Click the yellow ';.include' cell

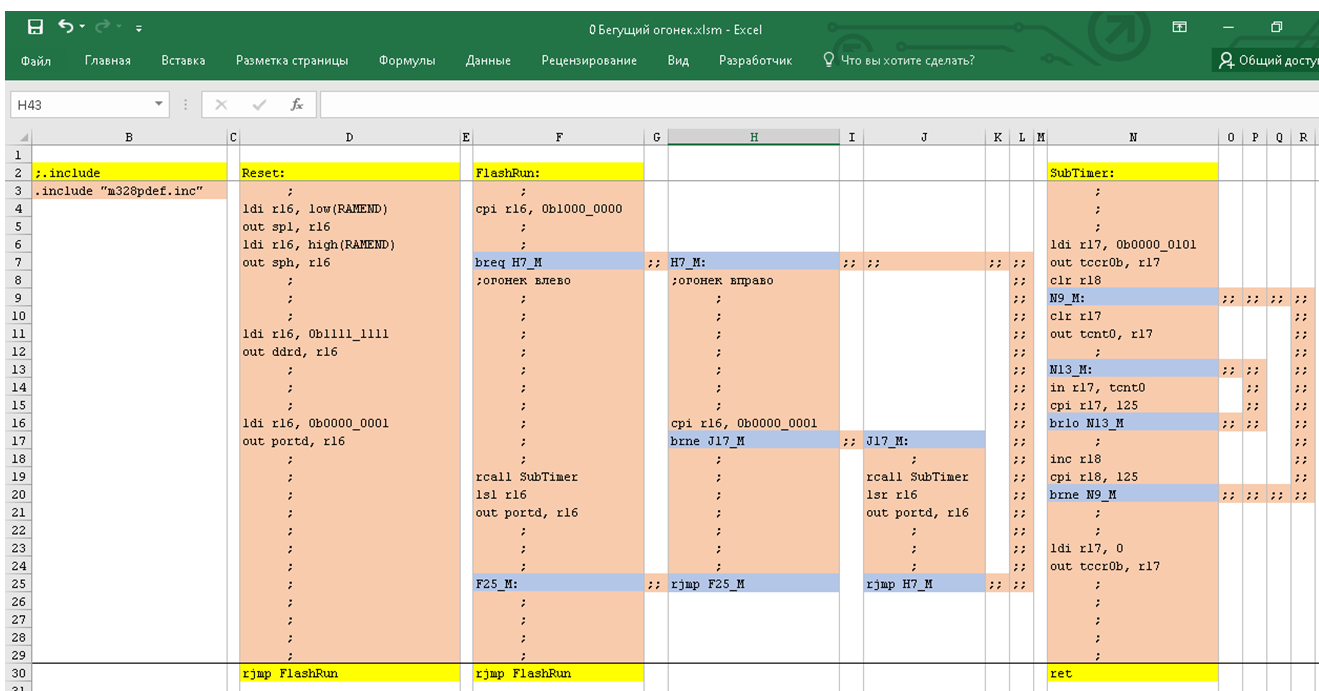click(x=130, y=173)
